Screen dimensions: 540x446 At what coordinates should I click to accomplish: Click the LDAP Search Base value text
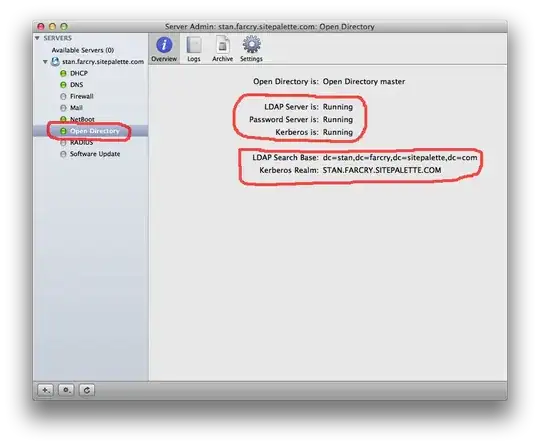pos(400,158)
